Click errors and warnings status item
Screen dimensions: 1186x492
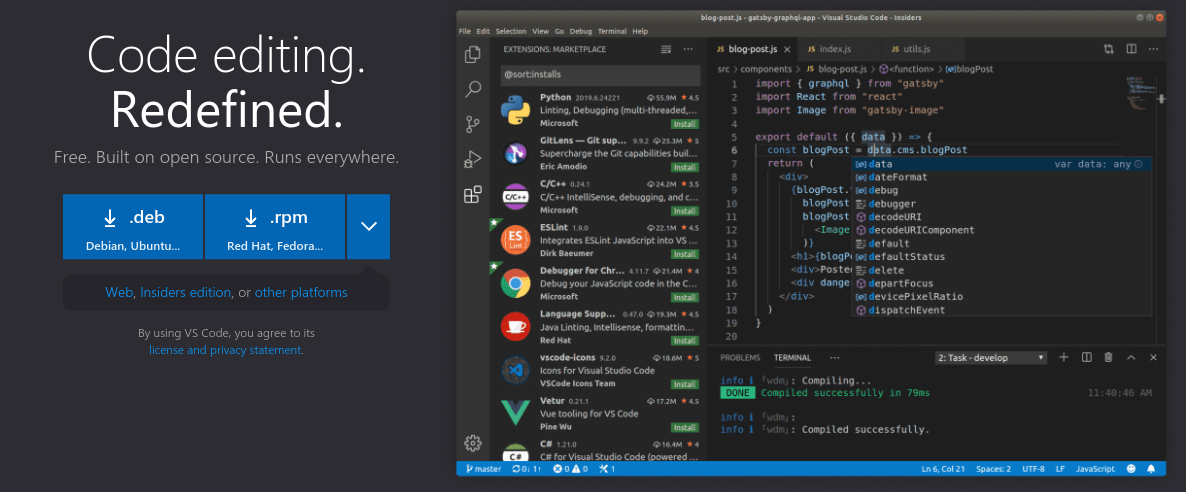tap(570, 469)
